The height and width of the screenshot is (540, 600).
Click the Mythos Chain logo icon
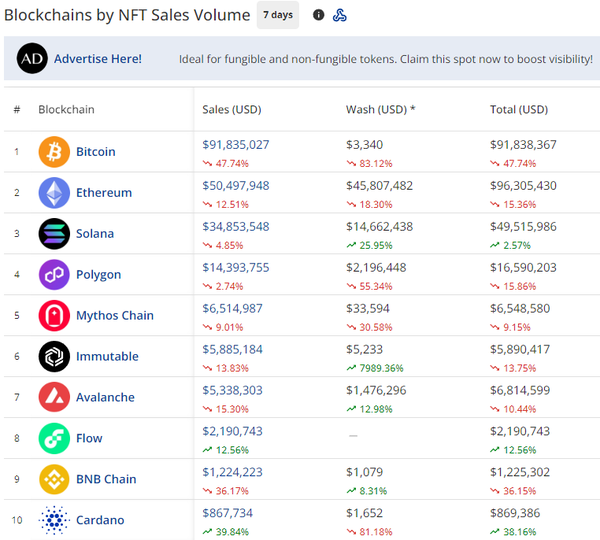[54, 316]
